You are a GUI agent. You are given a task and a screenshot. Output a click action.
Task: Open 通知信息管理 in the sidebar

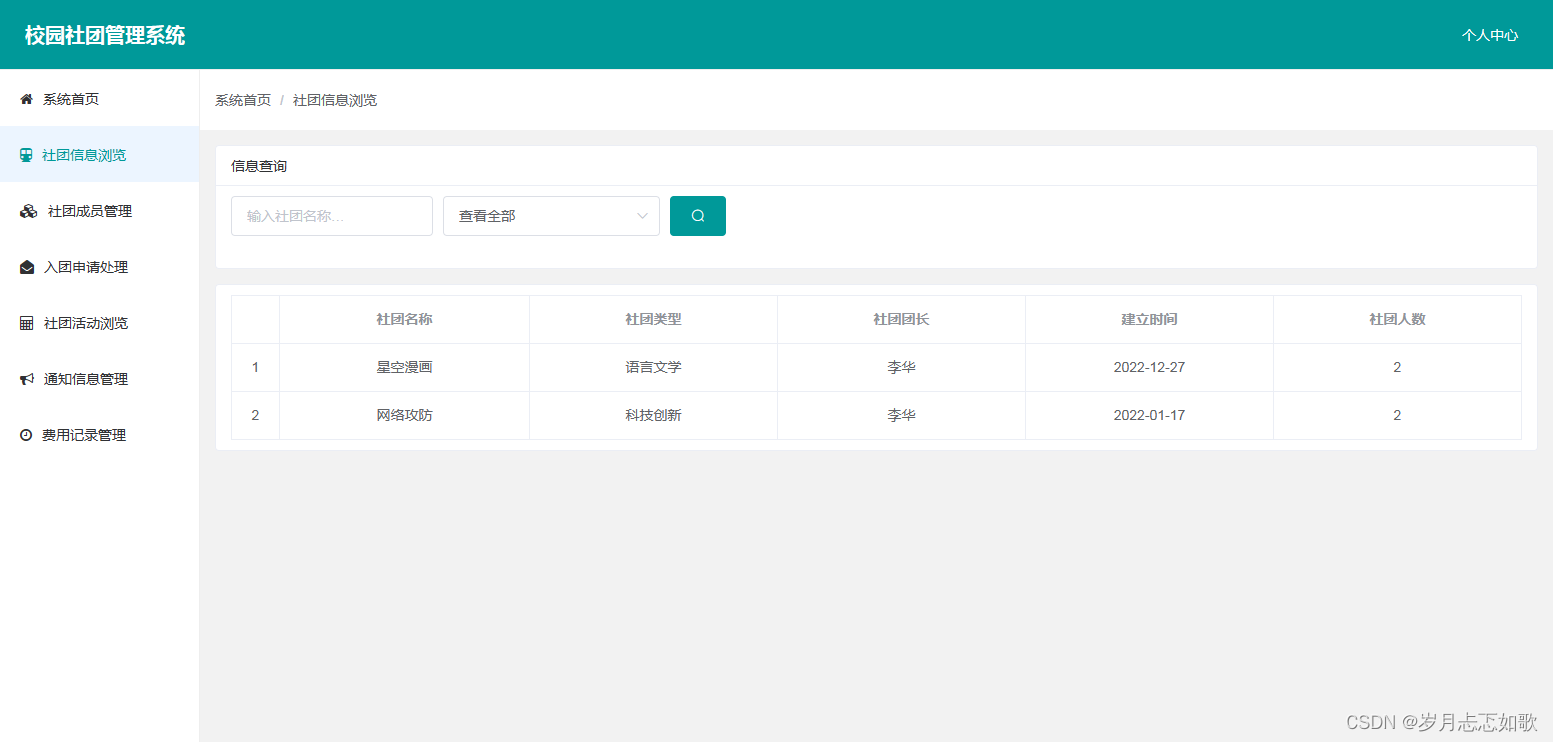click(100, 379)
